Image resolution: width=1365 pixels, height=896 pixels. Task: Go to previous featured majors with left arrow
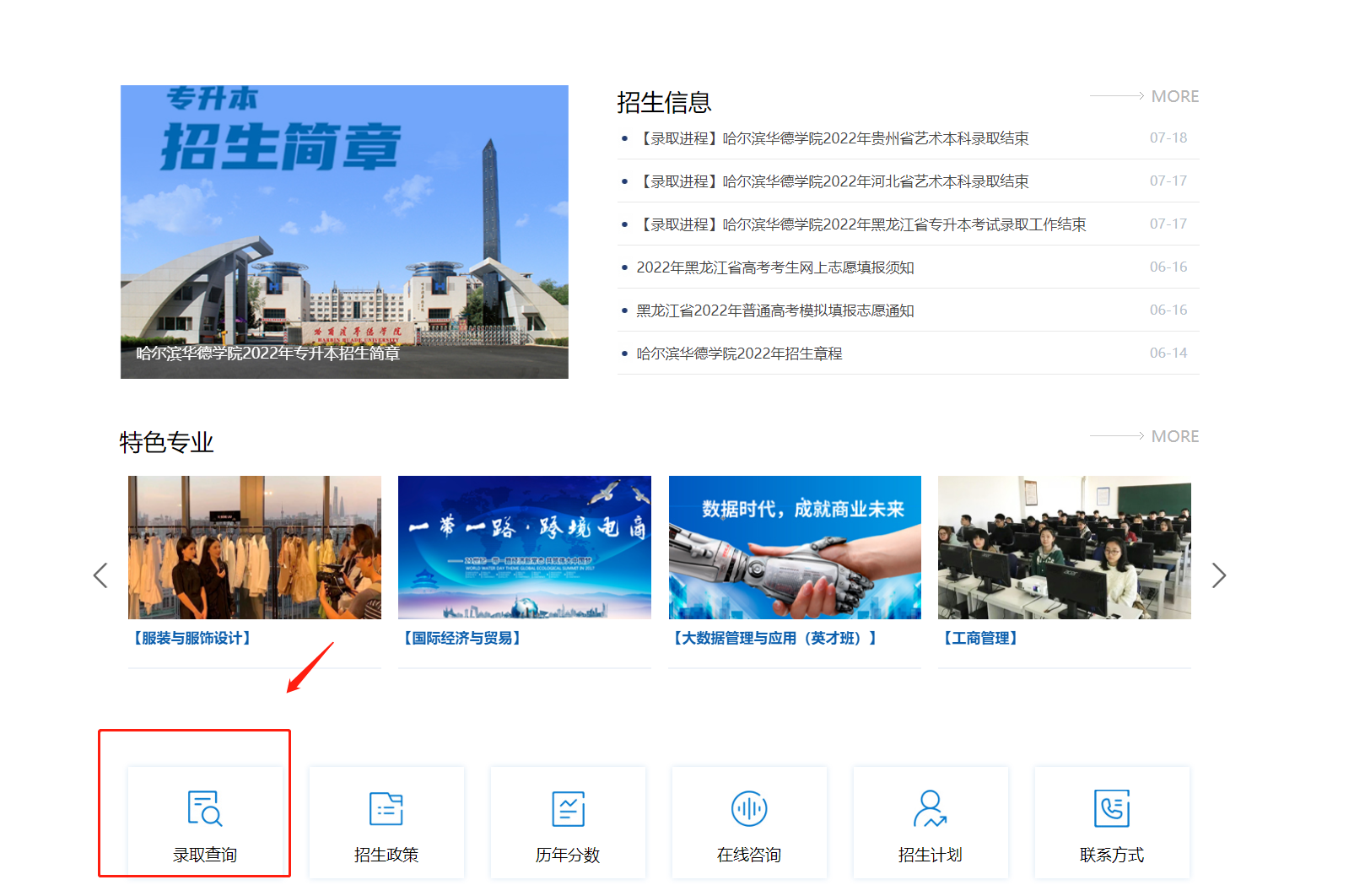pos(100,575)
